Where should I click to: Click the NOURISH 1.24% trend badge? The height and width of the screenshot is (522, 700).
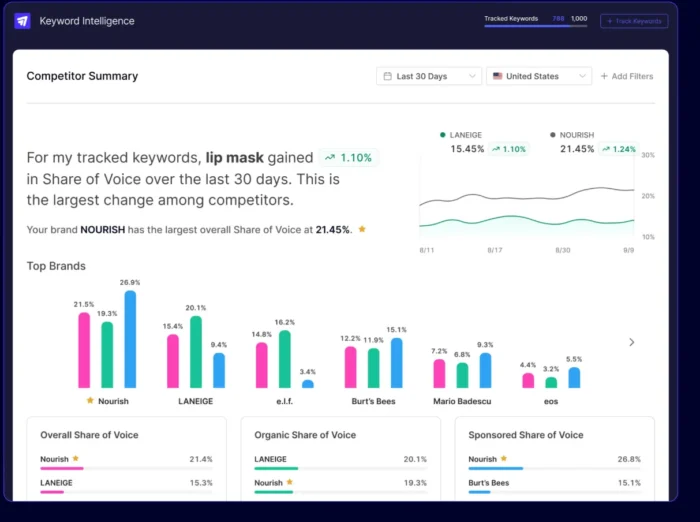tap(619, 149)
